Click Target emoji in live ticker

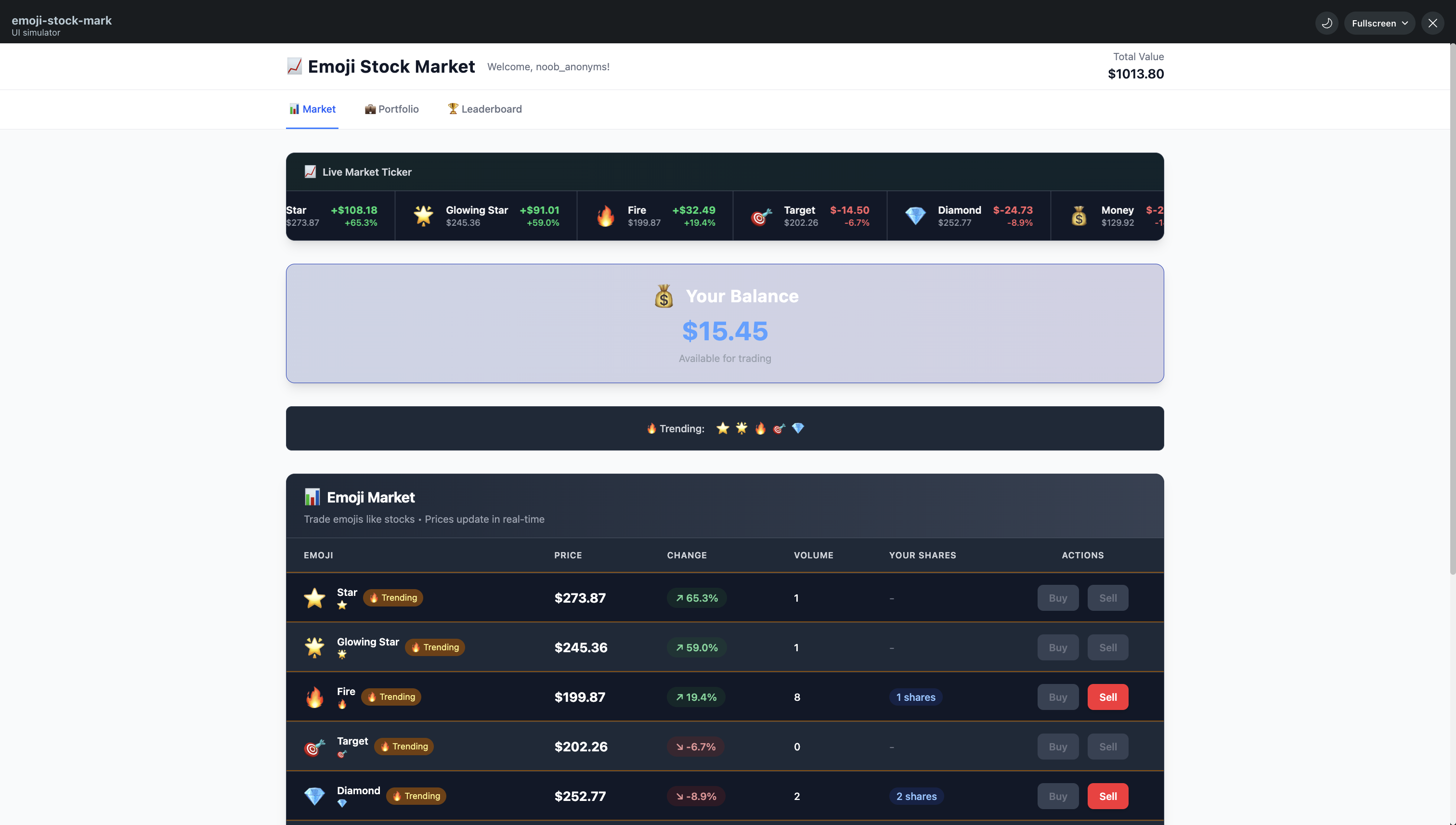point(761,216)
